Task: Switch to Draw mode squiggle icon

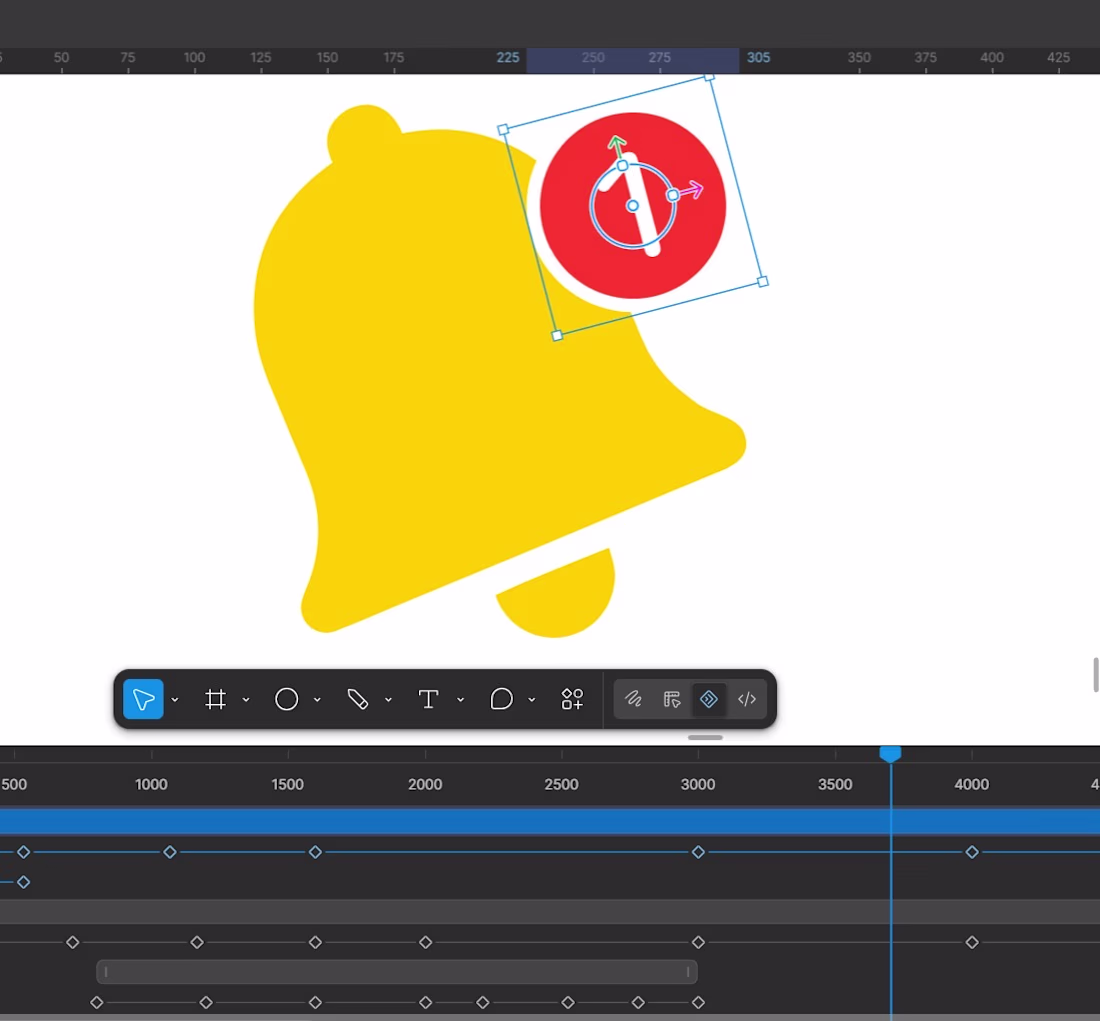Action: tap(633, 699)
